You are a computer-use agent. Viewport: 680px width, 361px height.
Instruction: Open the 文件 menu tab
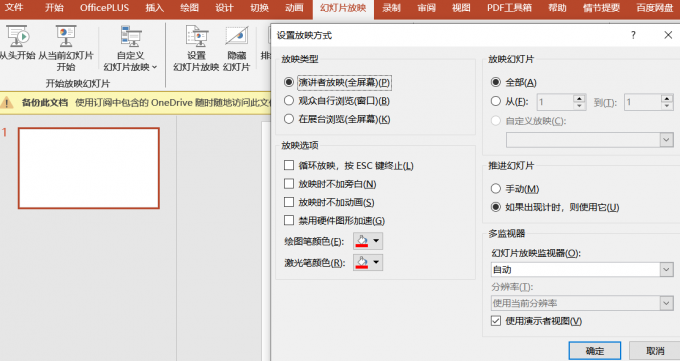[14, 8]
